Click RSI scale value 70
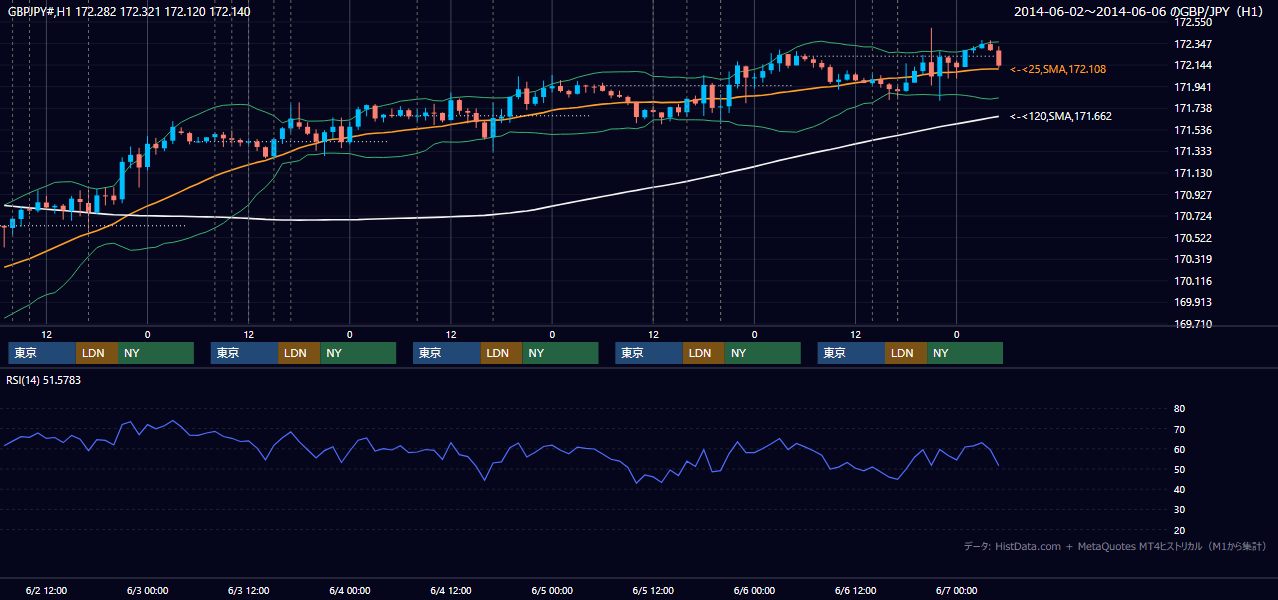 [1179, 429]
